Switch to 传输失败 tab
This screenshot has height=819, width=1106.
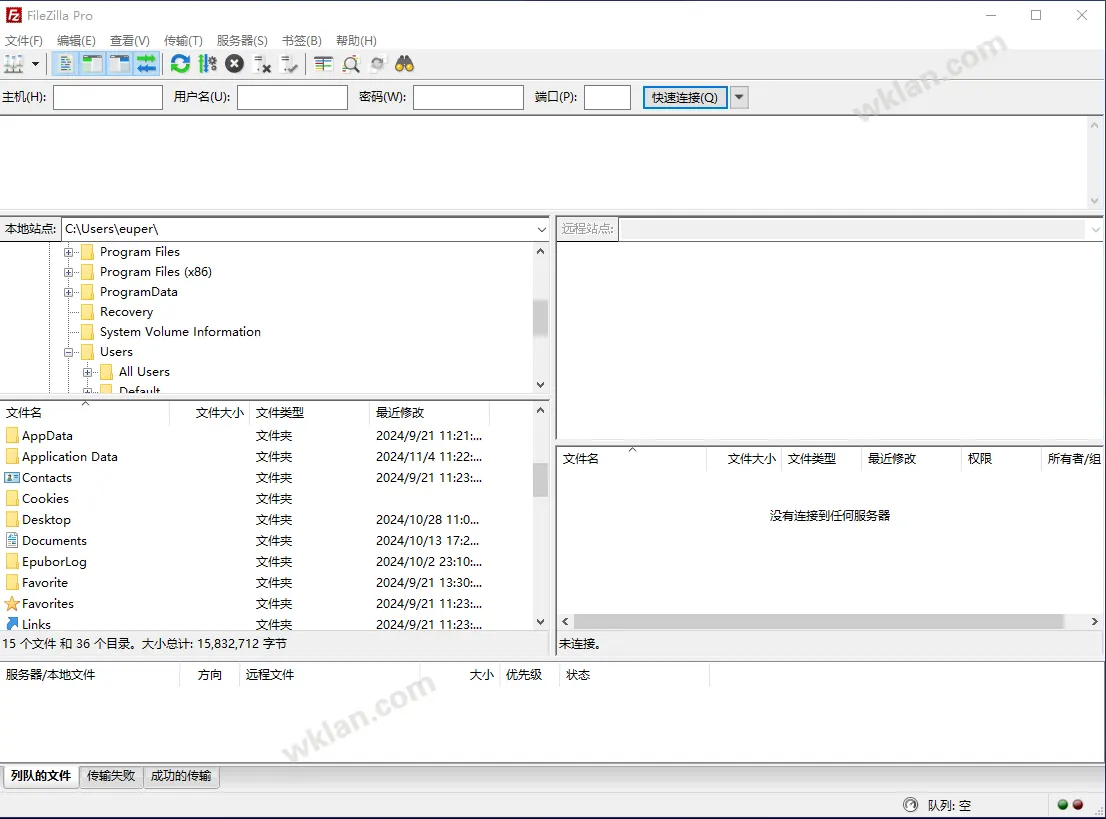(111, 776)
